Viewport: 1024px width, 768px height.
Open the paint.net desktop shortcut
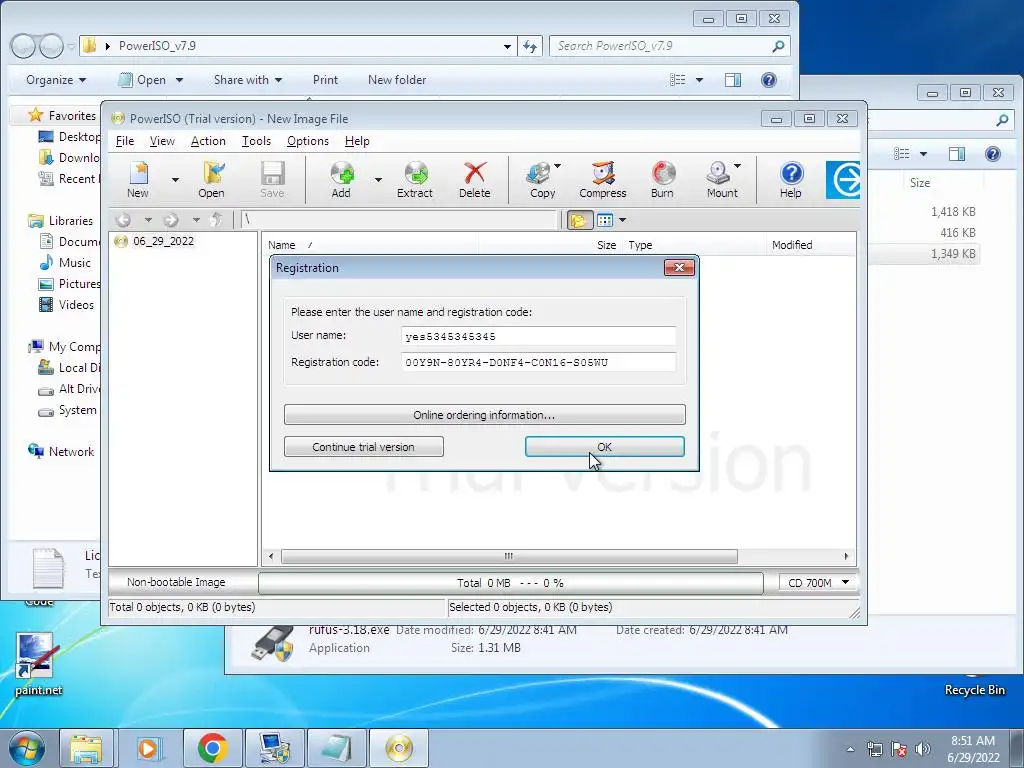coord(39,664)
